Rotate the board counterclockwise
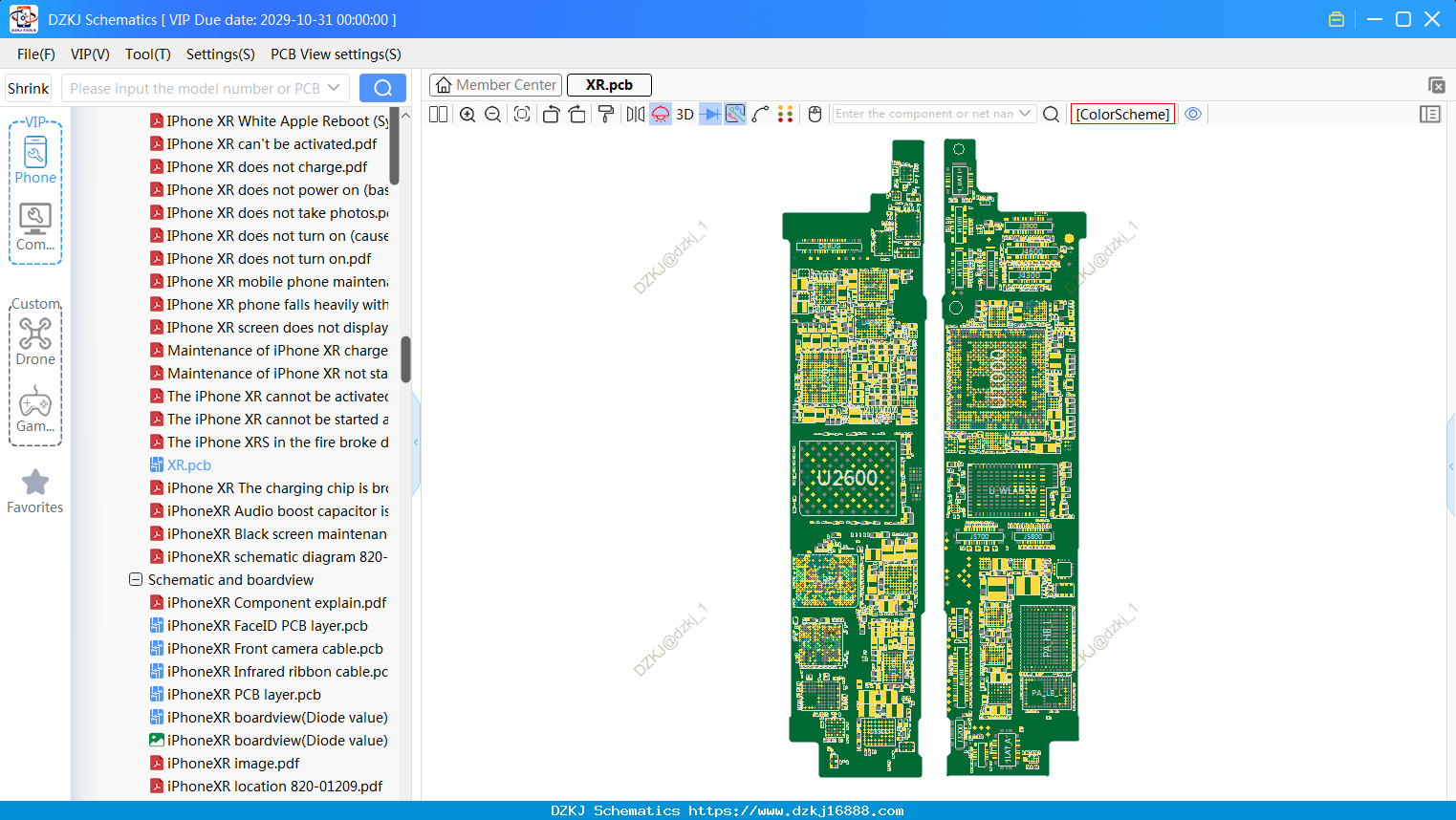 551,115
